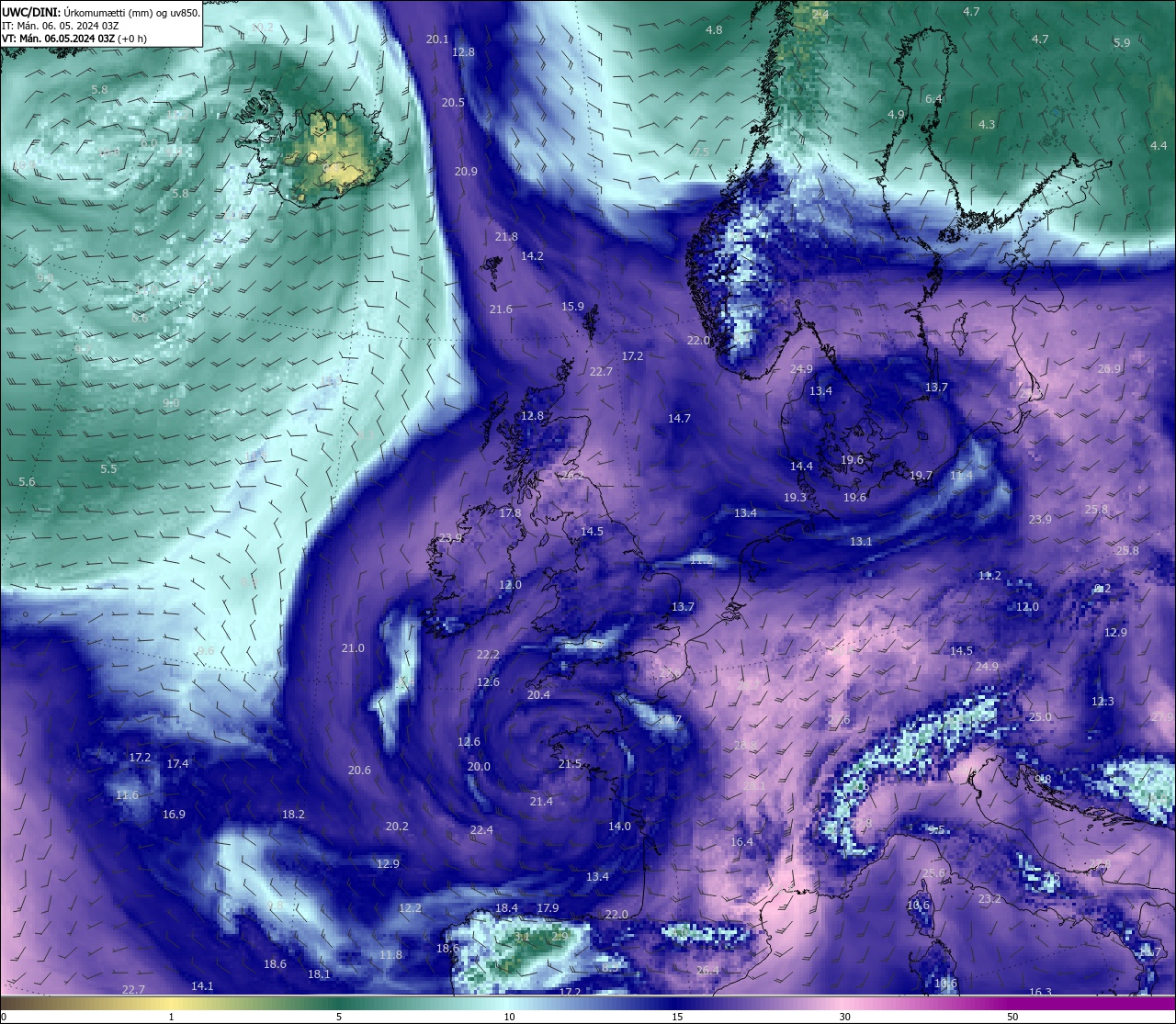The width and height of the screenshot is (1176, 1024).
Task: Click the 4.3 value label
Action: click(x=987, y=125)
